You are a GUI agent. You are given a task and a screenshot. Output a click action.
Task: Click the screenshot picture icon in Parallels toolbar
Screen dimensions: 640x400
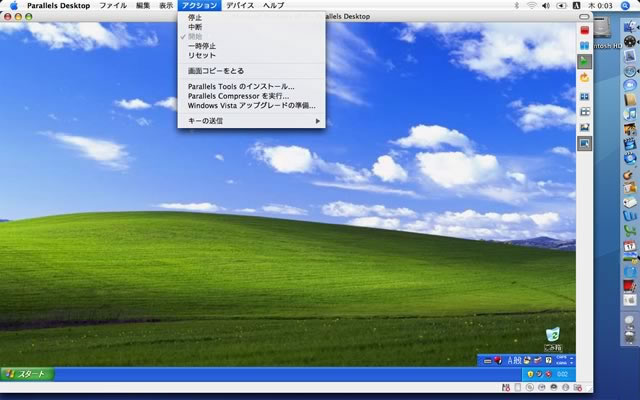(584, 128)
